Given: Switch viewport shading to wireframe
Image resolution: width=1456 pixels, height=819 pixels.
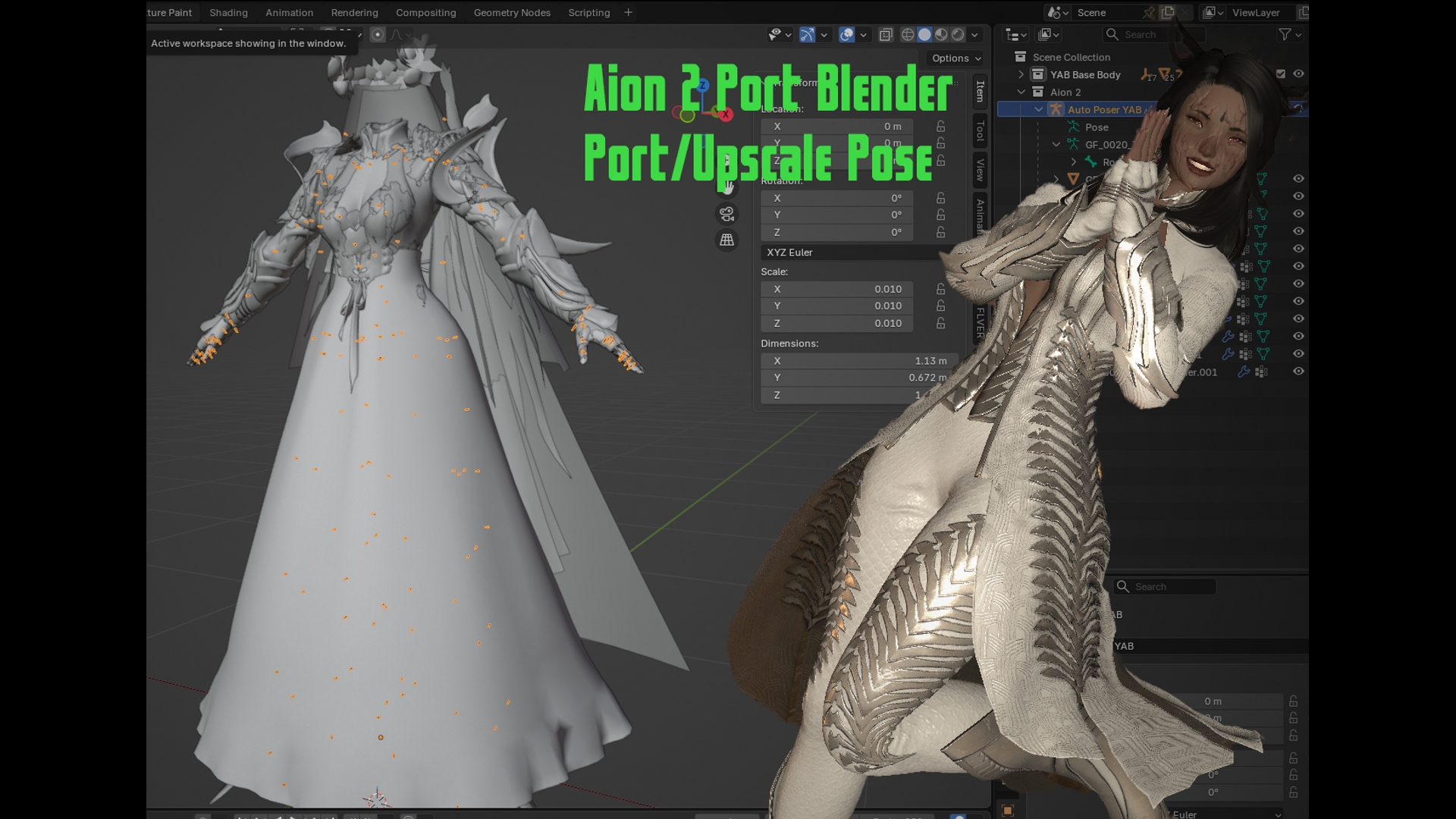Looking at the screenshot, I should tap(907, 35).
